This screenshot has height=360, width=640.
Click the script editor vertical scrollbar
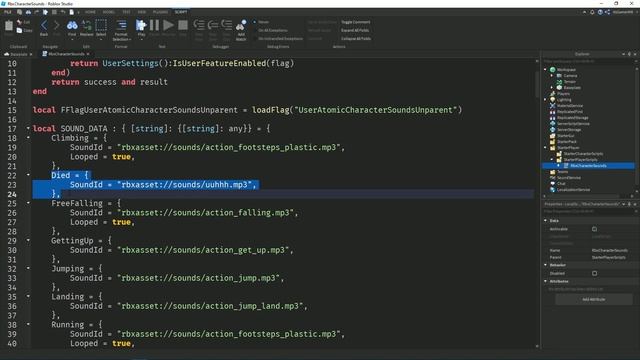[537, 84]
